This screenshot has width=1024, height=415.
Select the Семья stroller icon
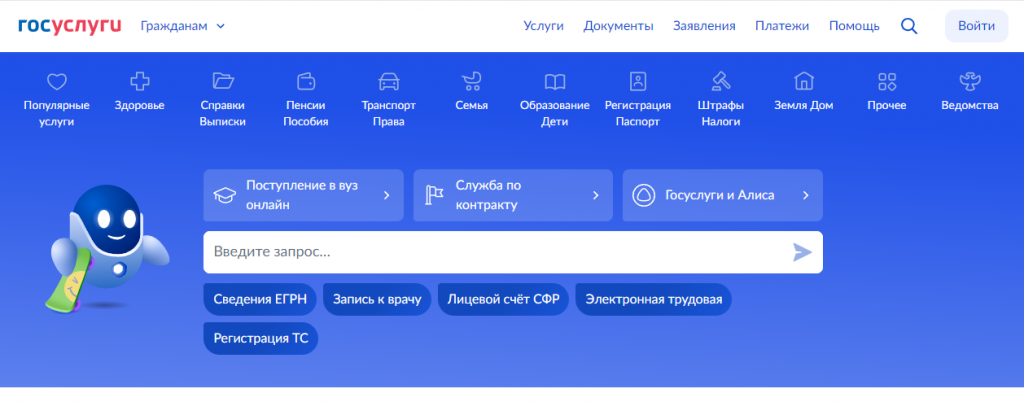click(x=472, y=82)
